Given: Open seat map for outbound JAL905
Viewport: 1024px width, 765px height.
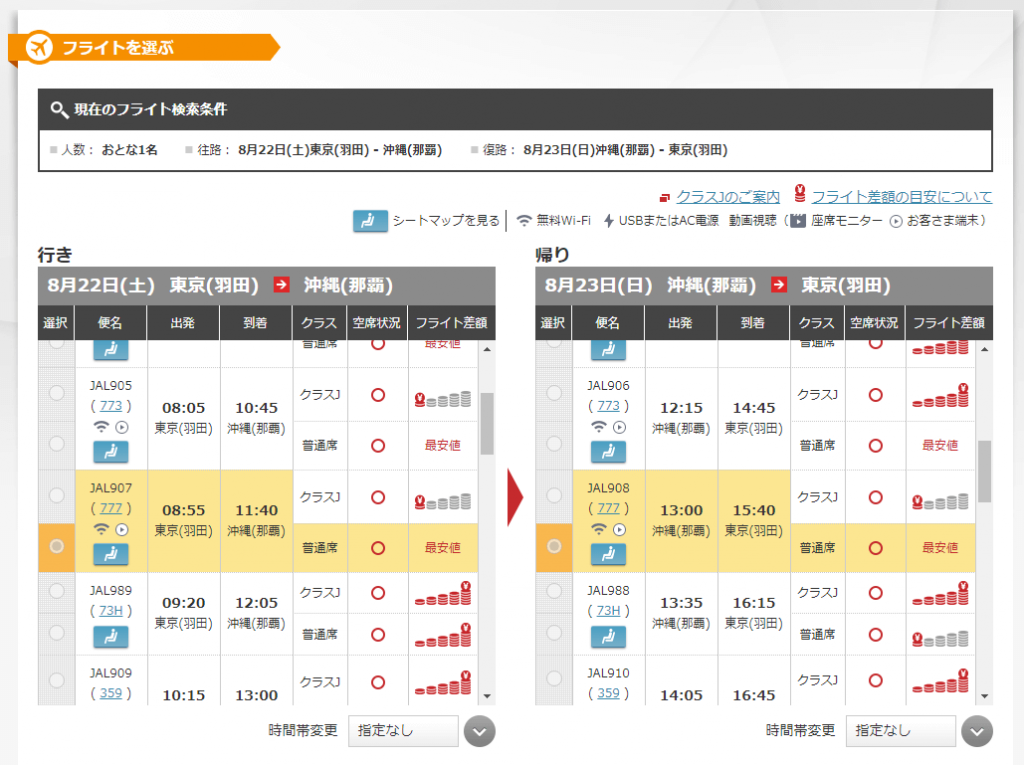Looking at the screenshot, I should pyautogui.click(x=110, y=451).
